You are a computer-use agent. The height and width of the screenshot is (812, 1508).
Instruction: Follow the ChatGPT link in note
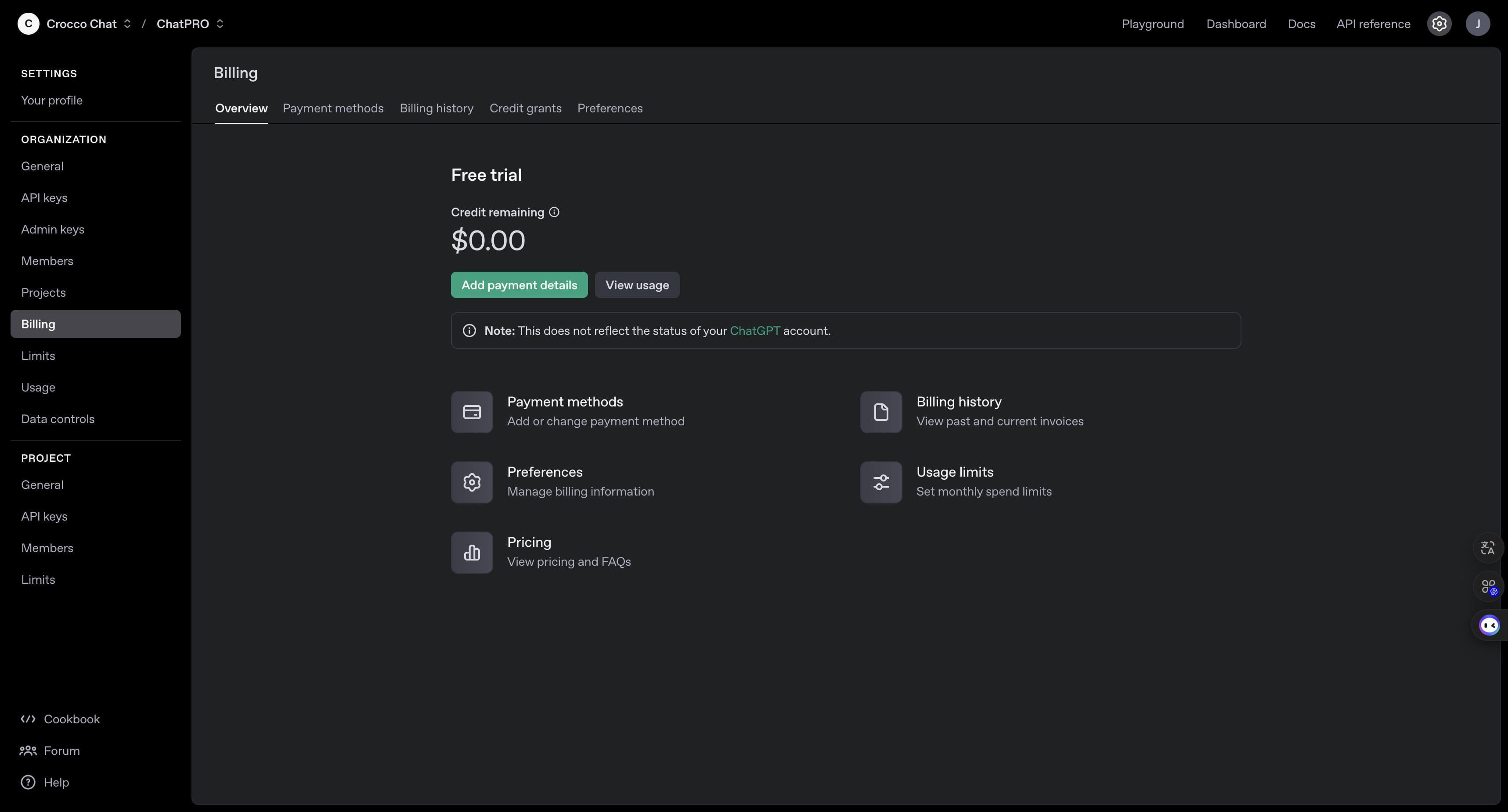tap(754, 331)
